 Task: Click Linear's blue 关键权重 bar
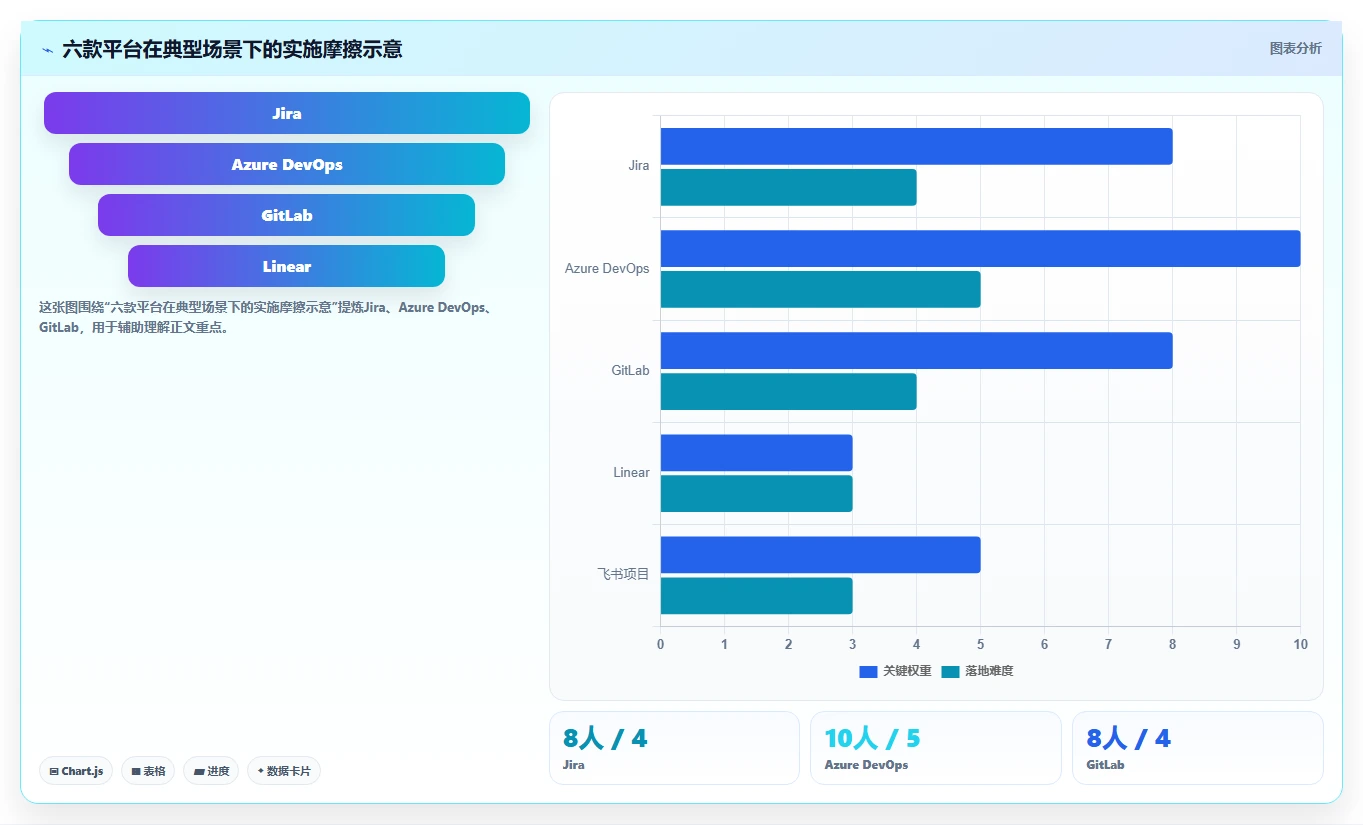pyautogui.click(x=756, y=452)
